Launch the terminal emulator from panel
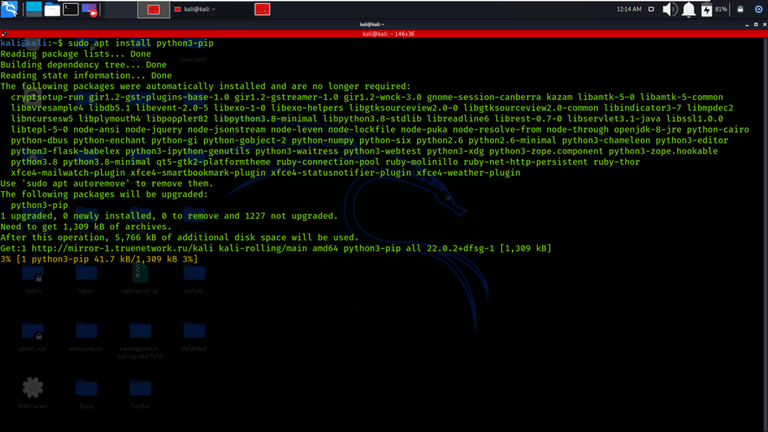768x432 pixels. [71, 9]
